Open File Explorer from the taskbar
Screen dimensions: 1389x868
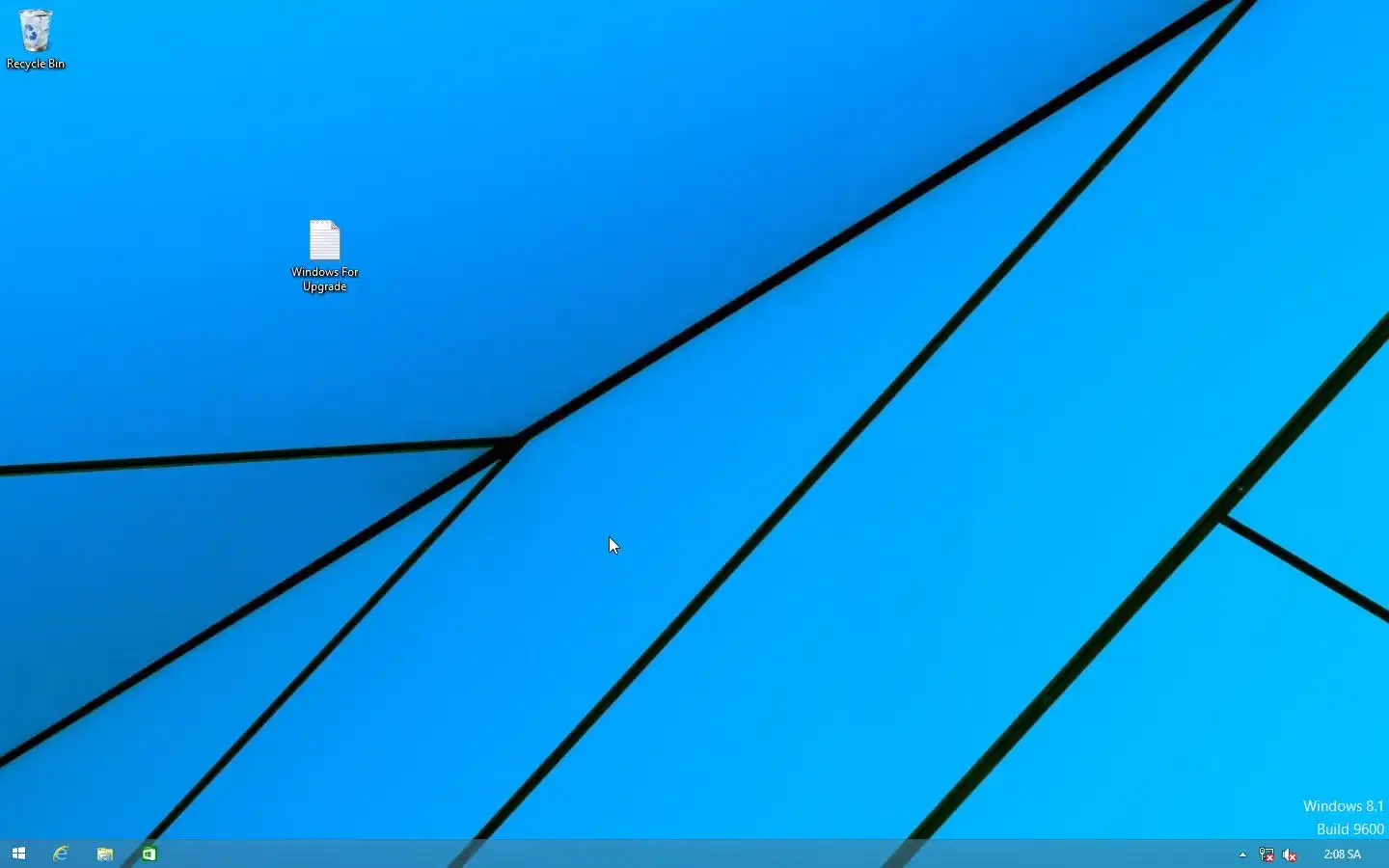[105, 854]
